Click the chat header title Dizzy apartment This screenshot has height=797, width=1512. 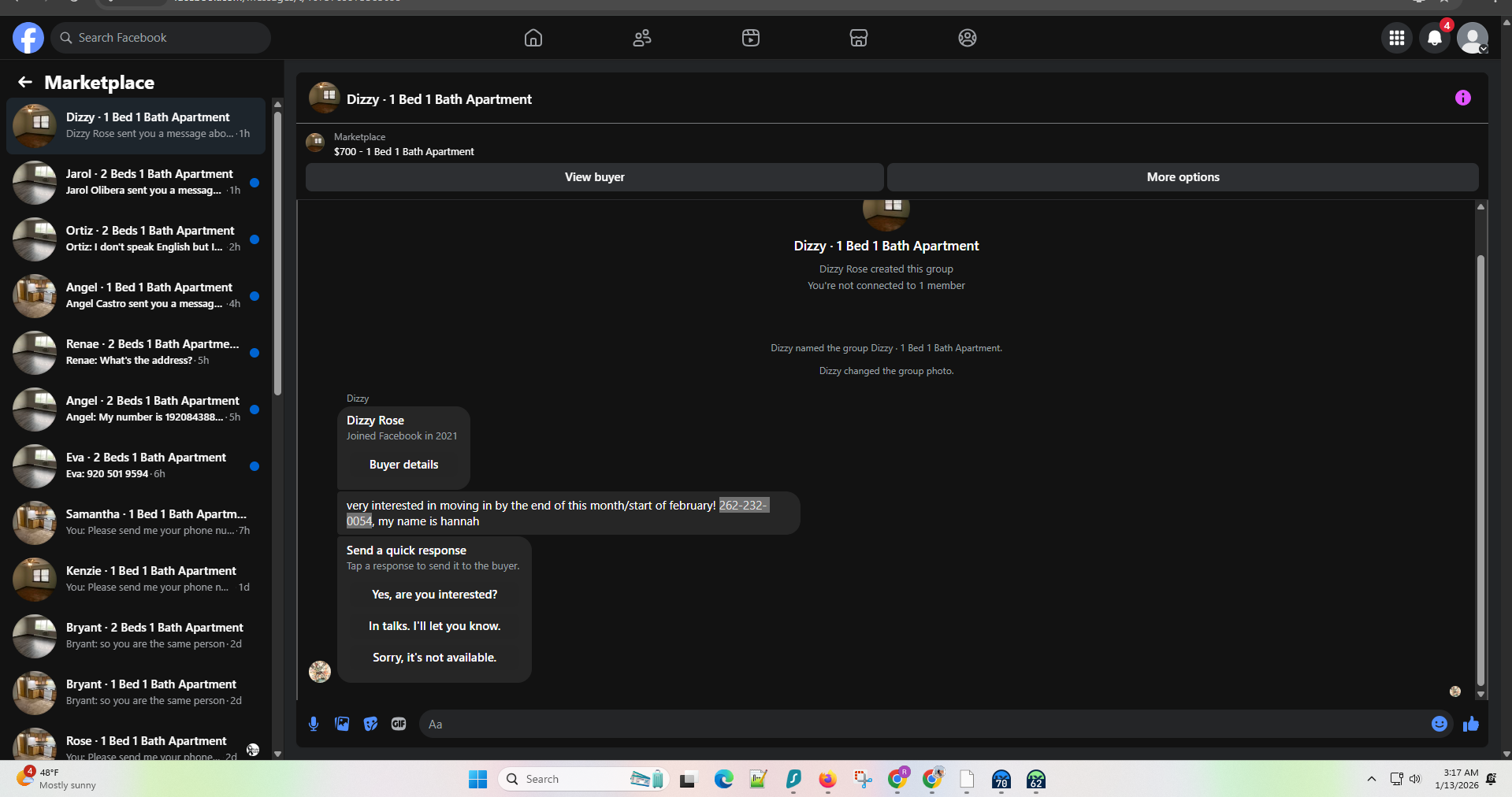(x=439, y=99)
